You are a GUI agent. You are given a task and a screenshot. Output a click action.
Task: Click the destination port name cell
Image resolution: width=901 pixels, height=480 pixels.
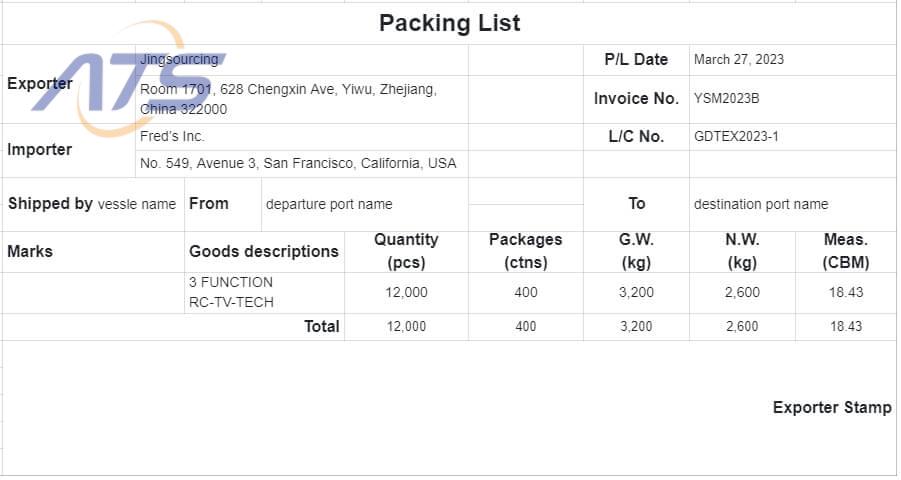pos(792,204)
